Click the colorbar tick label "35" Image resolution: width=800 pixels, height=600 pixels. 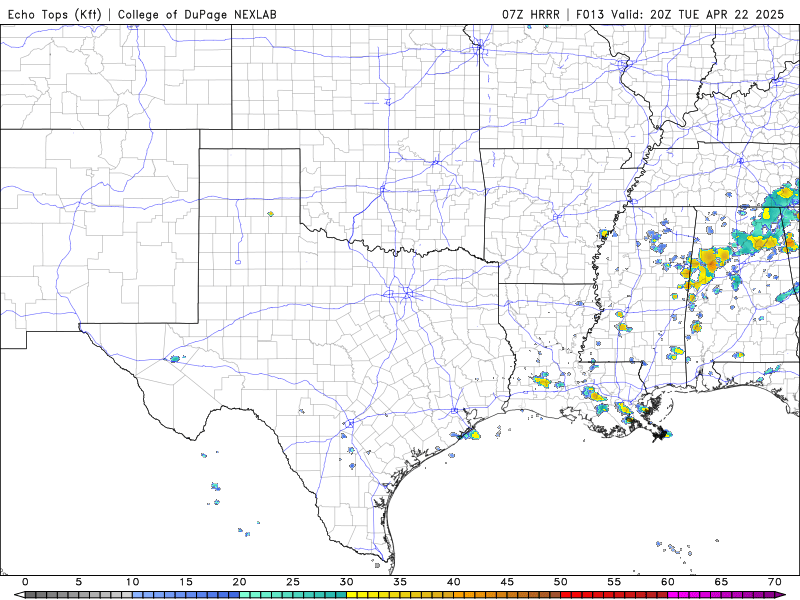click(400, 582)
